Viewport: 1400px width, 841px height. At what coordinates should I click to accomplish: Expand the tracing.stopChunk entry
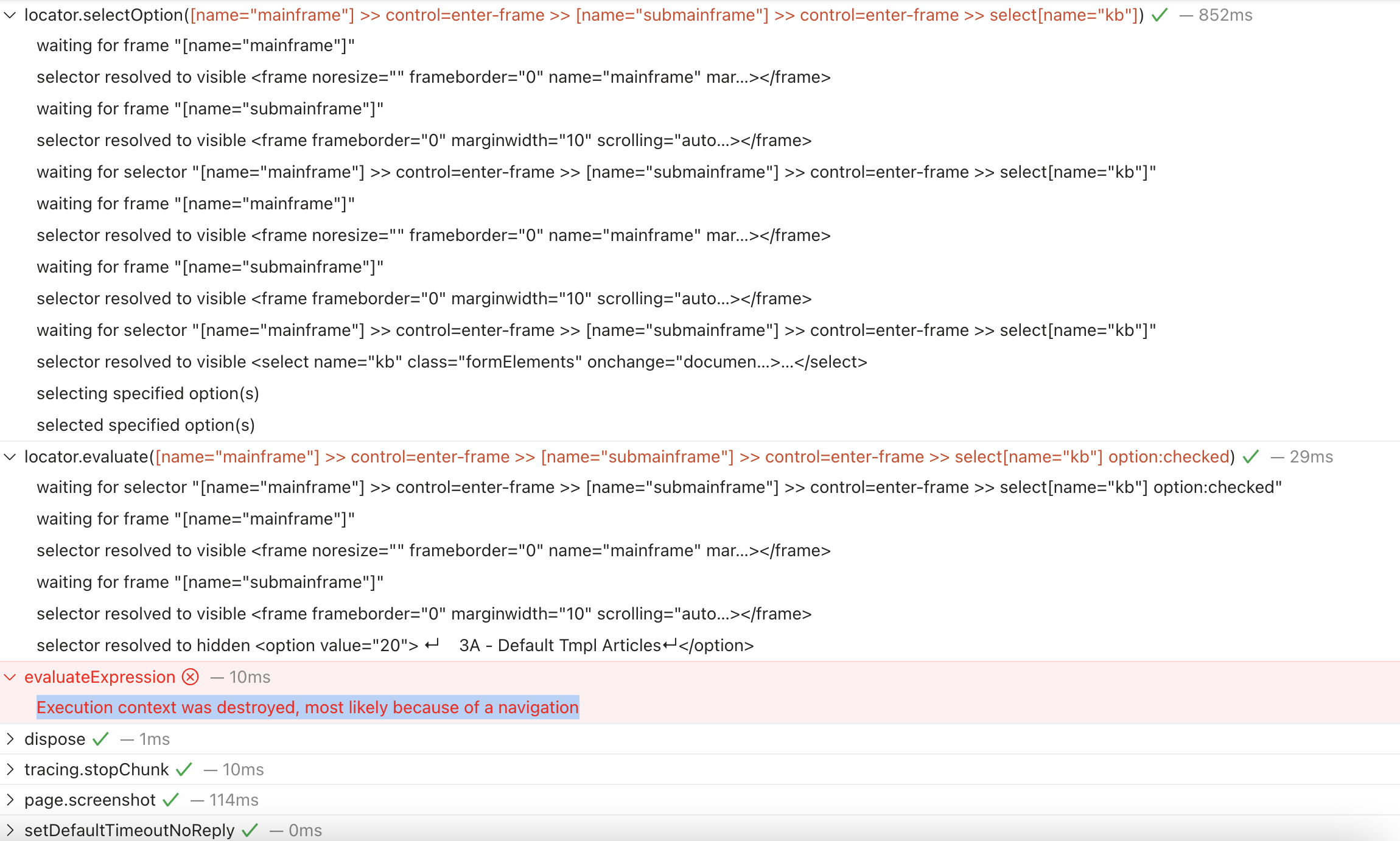coord(10,769)
